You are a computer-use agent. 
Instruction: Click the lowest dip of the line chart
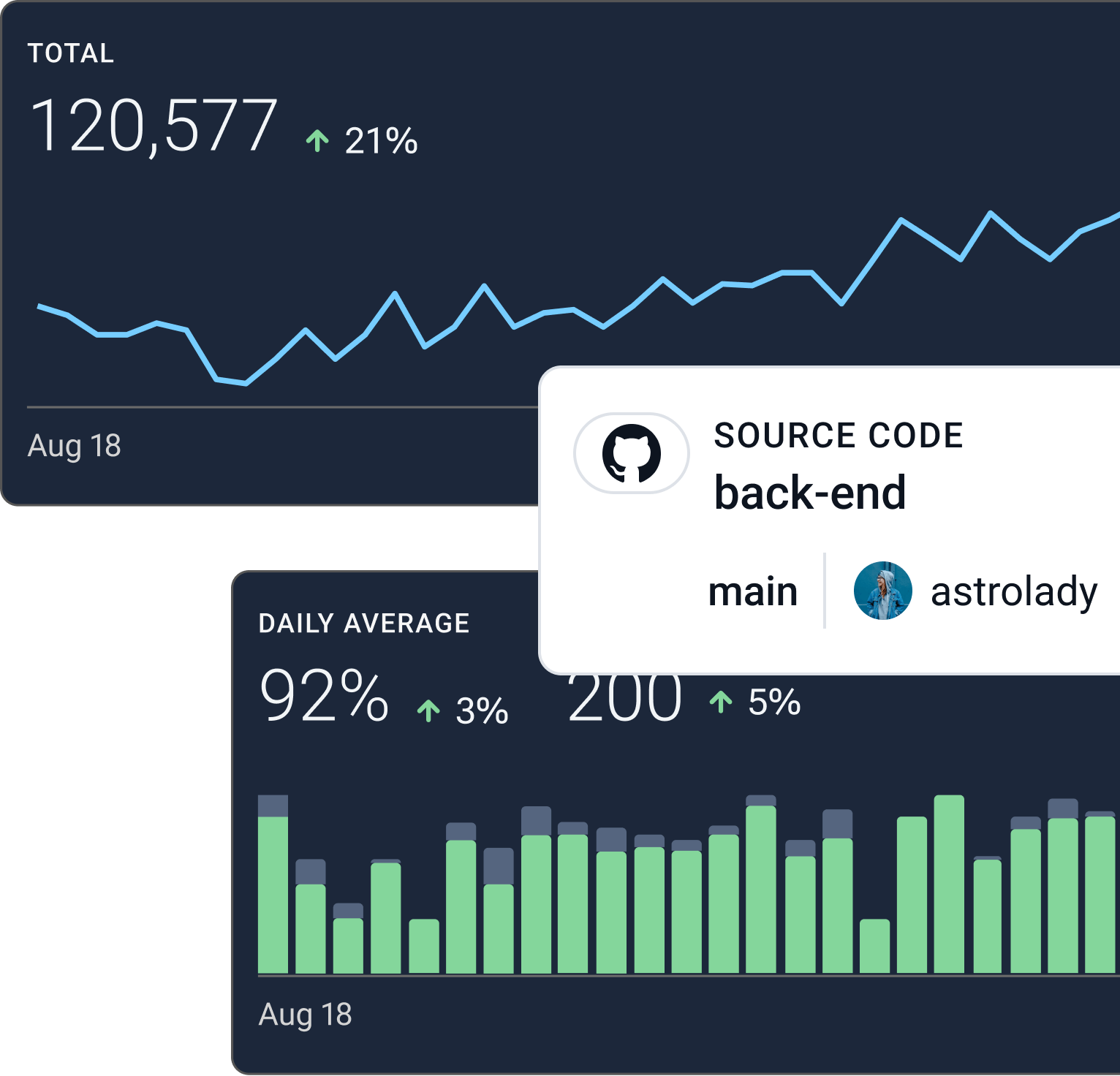click(245, 382)
